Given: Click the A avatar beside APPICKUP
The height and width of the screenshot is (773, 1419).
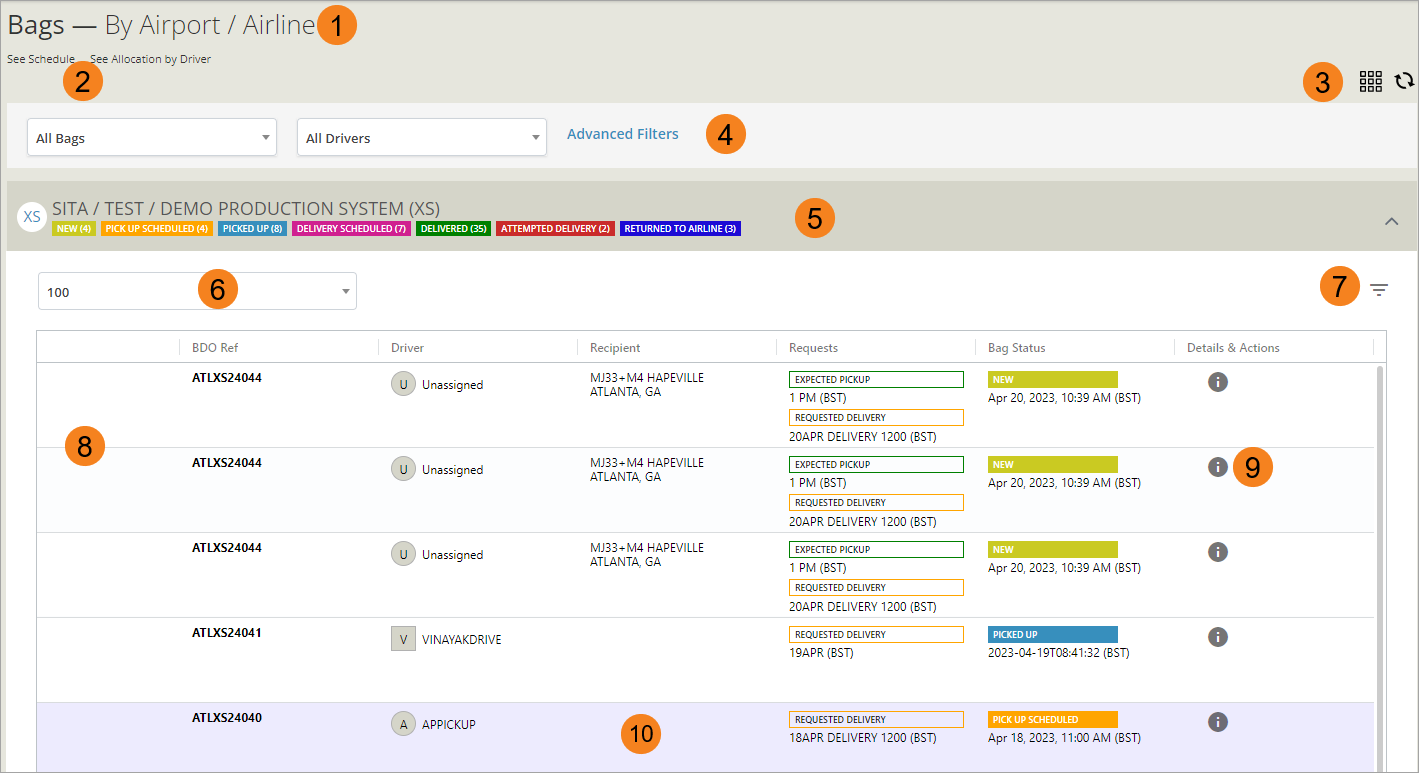Looking at the screenshot, I should point(403,724).
